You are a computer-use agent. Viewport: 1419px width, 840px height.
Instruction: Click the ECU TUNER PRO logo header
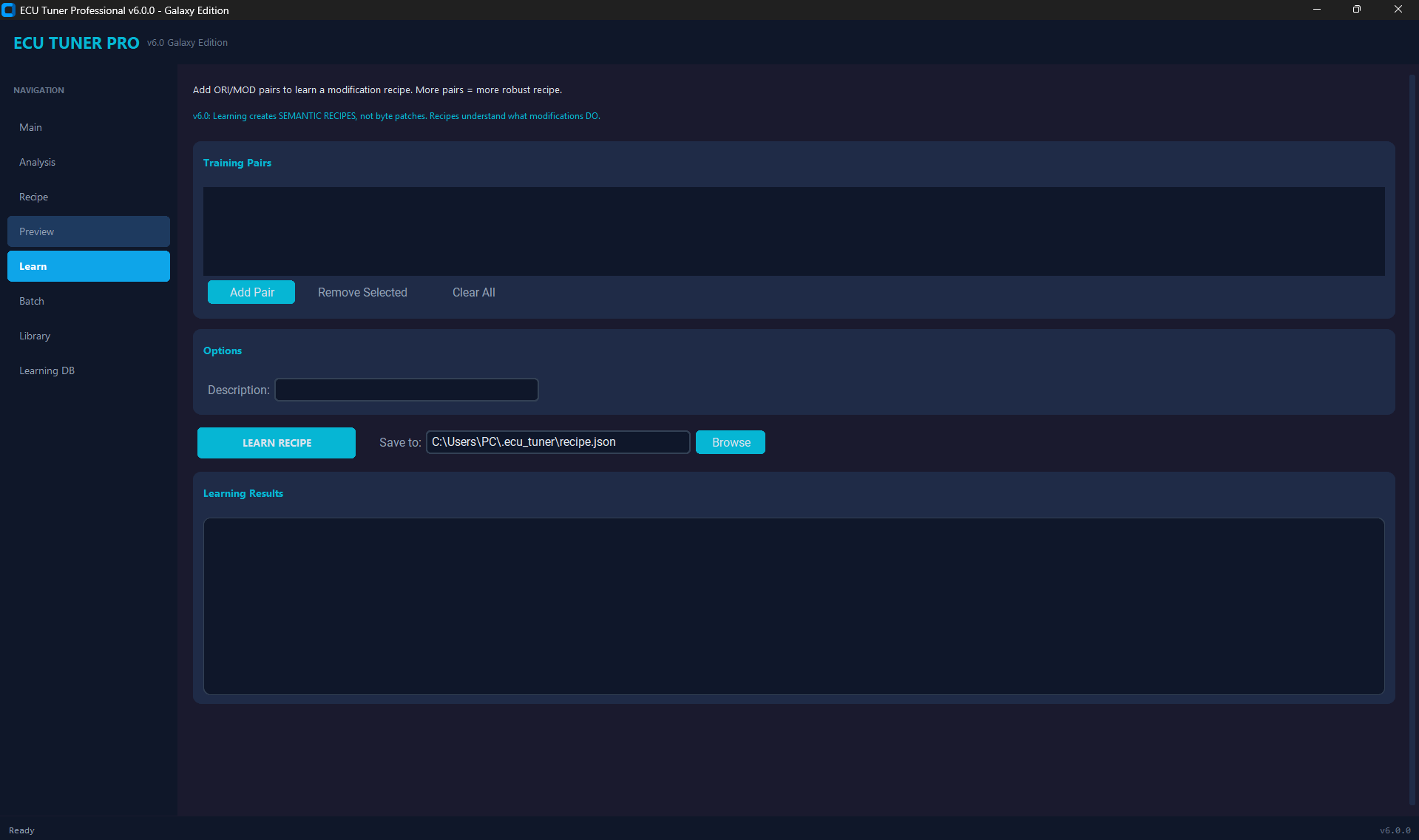[75, 43]
